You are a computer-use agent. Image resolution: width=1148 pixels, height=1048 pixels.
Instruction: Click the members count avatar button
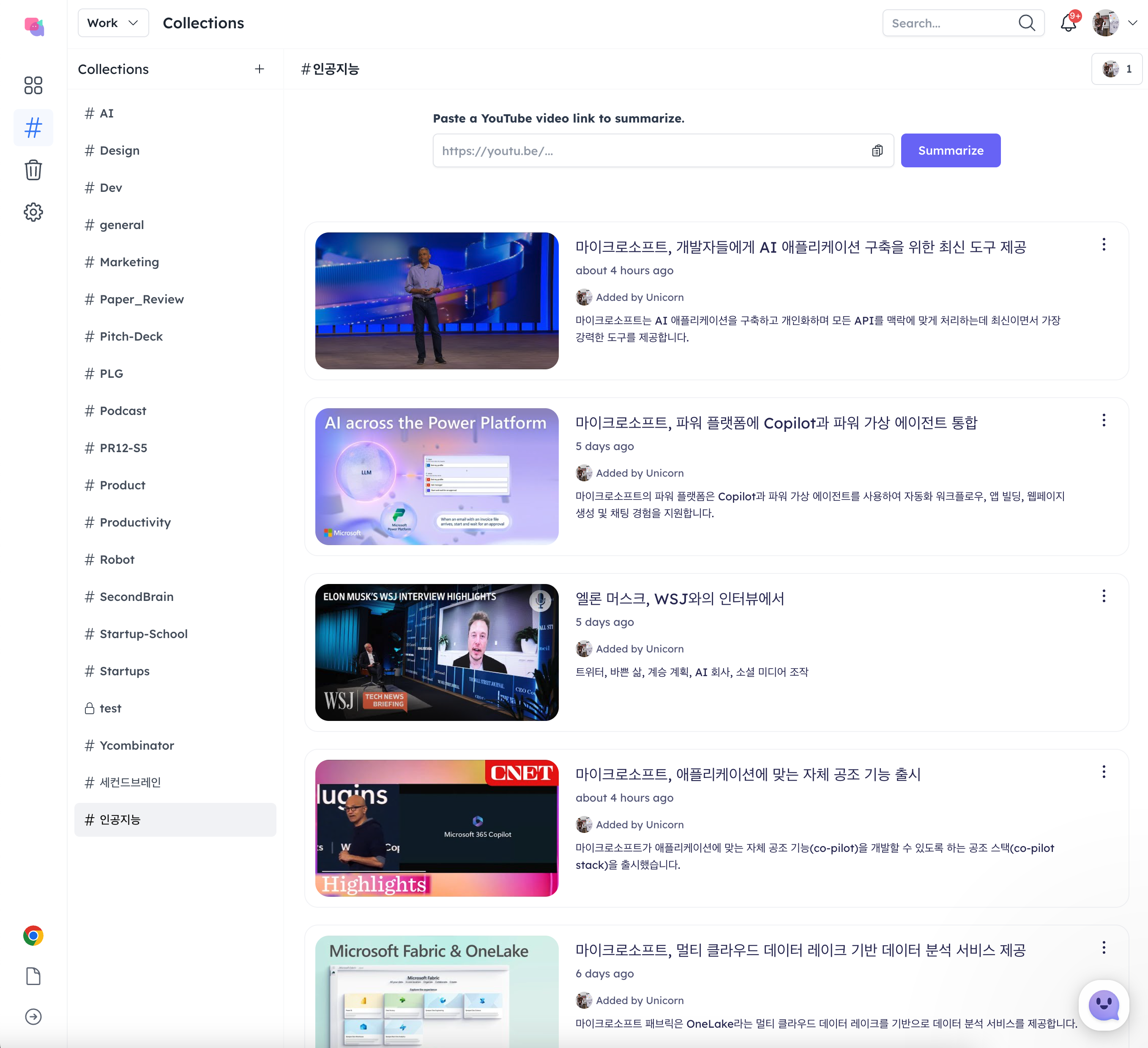click(x=1117, y=69)
